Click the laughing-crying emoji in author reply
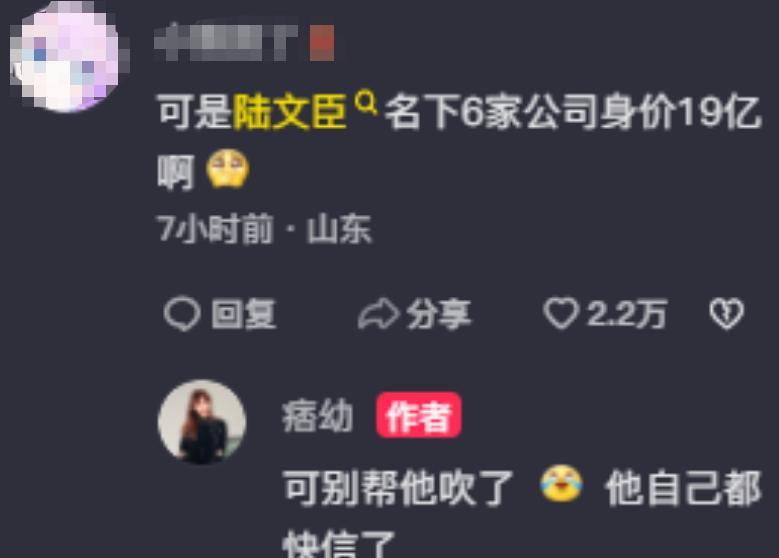 coord(561,483)
